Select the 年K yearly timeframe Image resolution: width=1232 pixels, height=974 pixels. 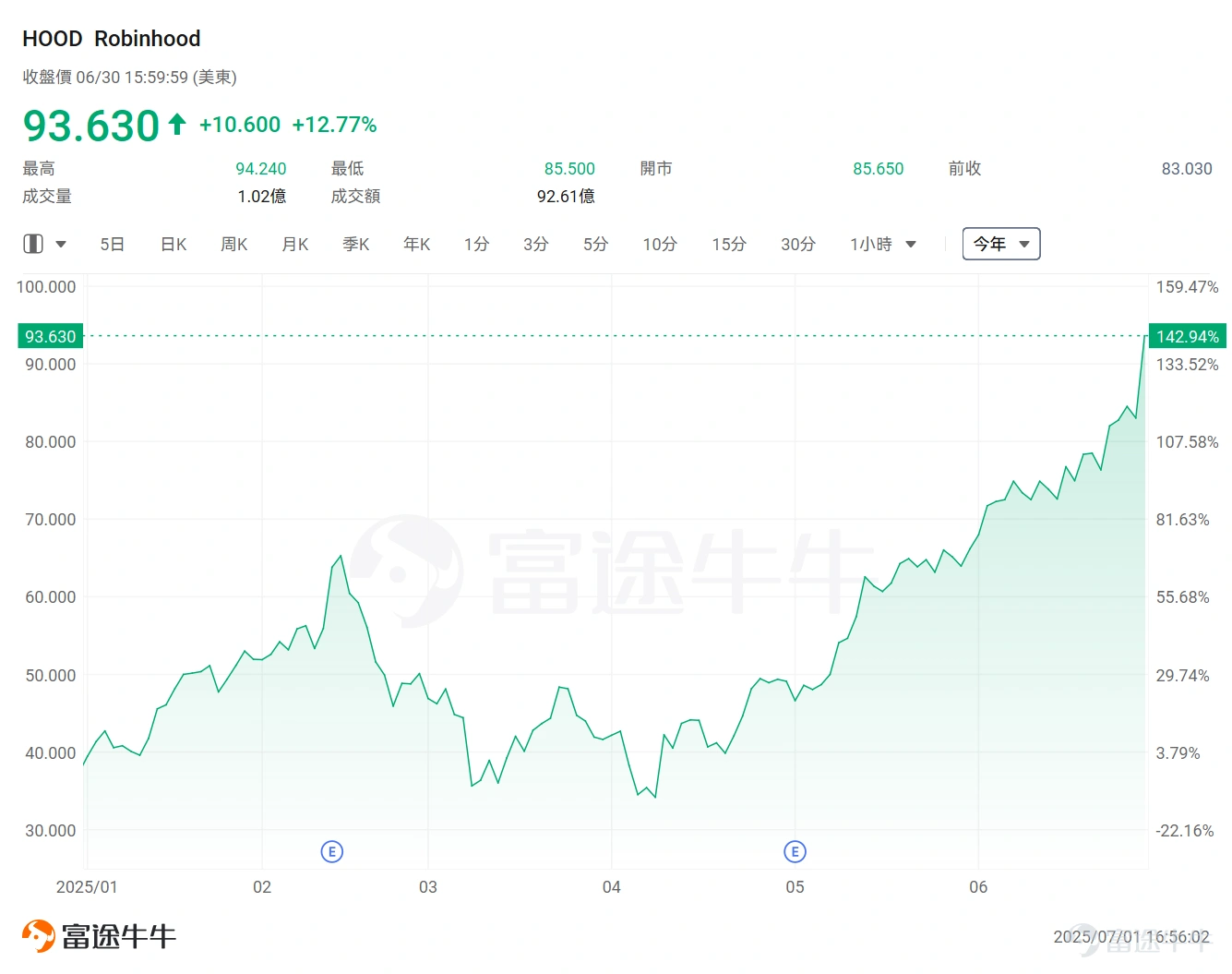415,244
